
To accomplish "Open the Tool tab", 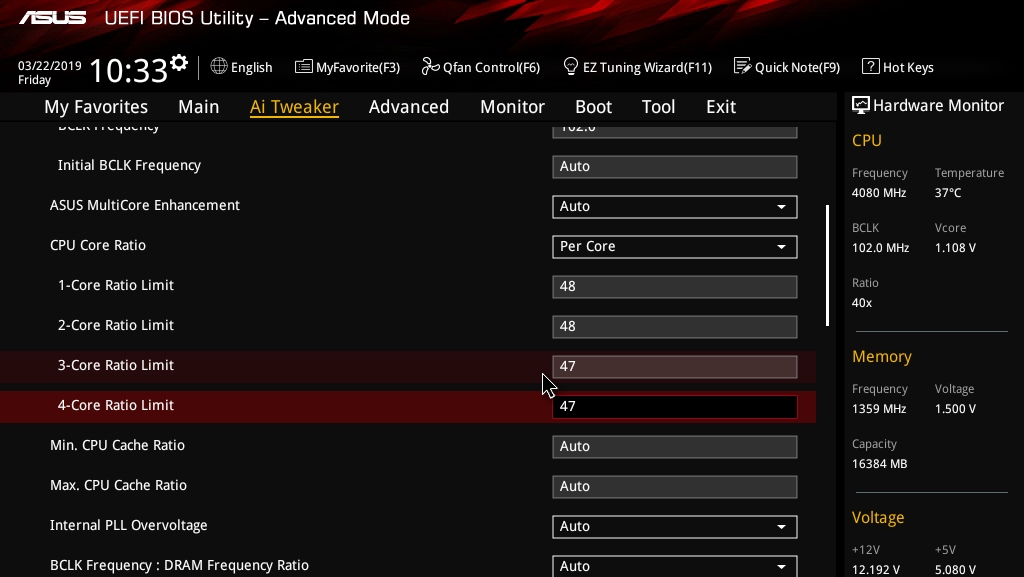I will pos(658,107).
